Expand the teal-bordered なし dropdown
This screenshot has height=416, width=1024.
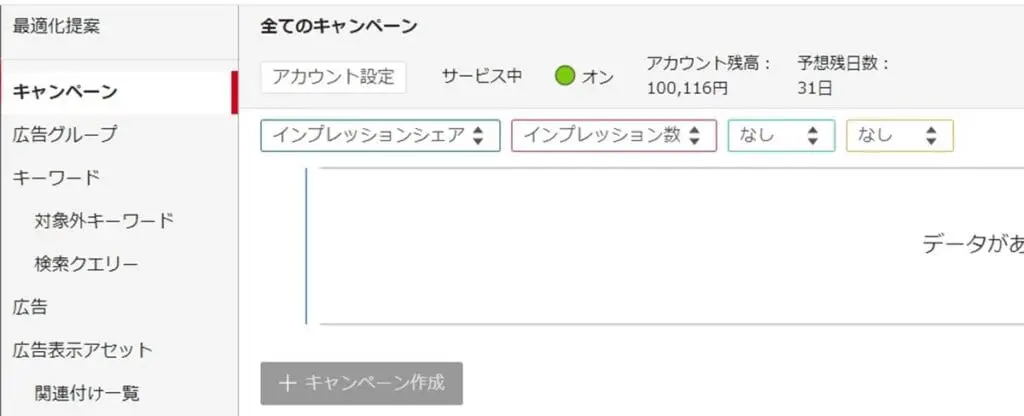pyautogui.click(x=781, y=136)
